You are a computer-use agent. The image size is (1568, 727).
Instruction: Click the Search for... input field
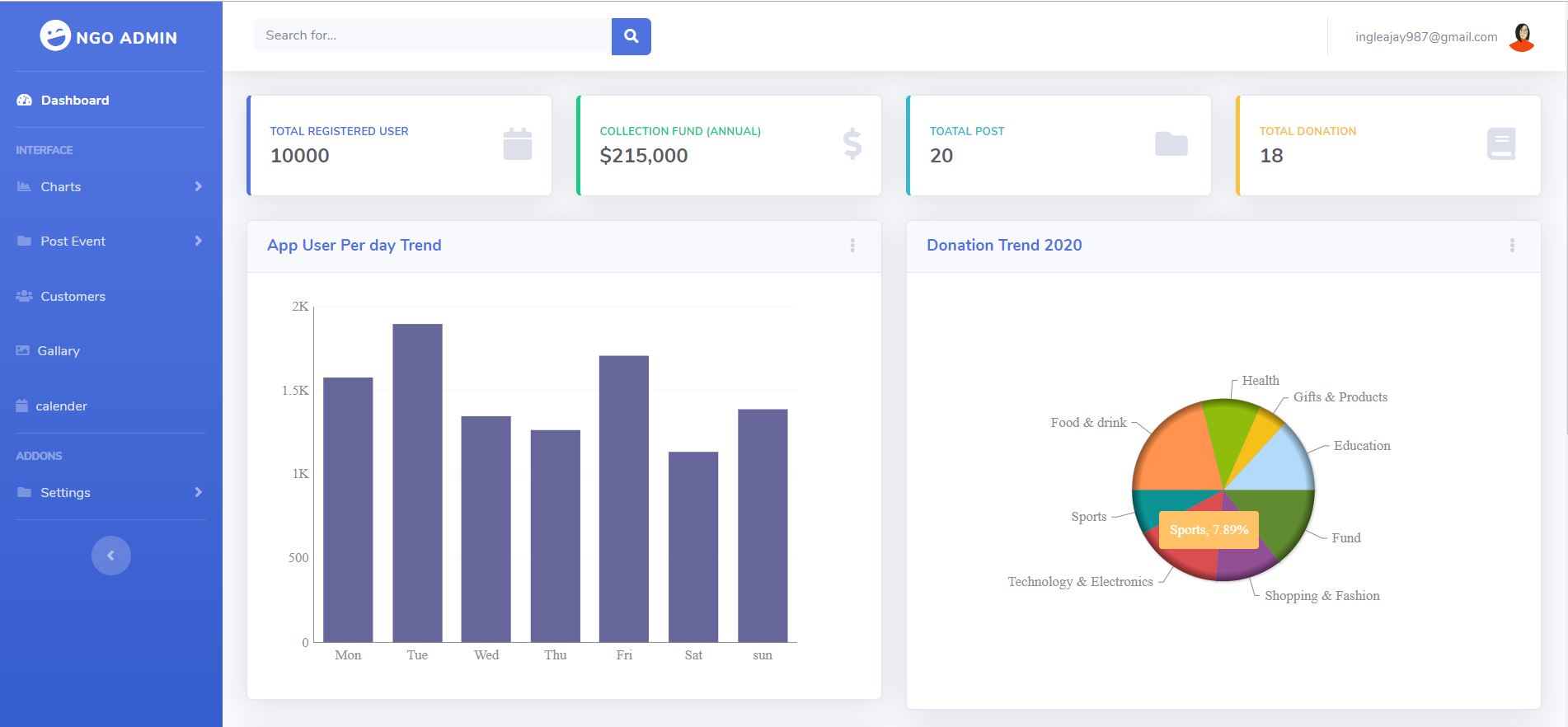(433, 35)
